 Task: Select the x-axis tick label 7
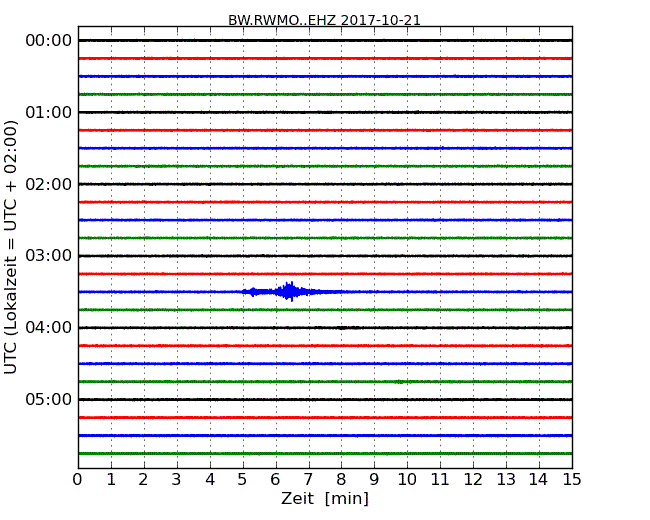tap(308, 480)
